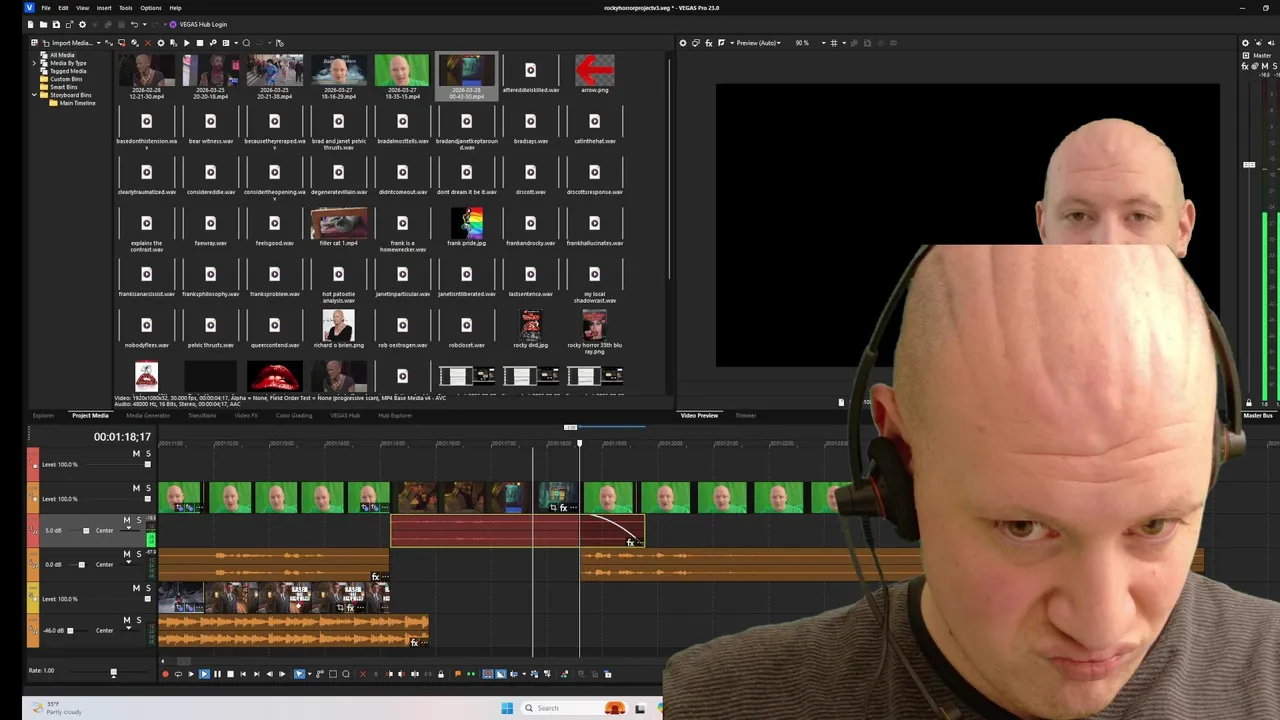Image resolution: width=1280 pixels, height=720 pixels.
Task: Click the Open project folder icon
Action: 43,24
